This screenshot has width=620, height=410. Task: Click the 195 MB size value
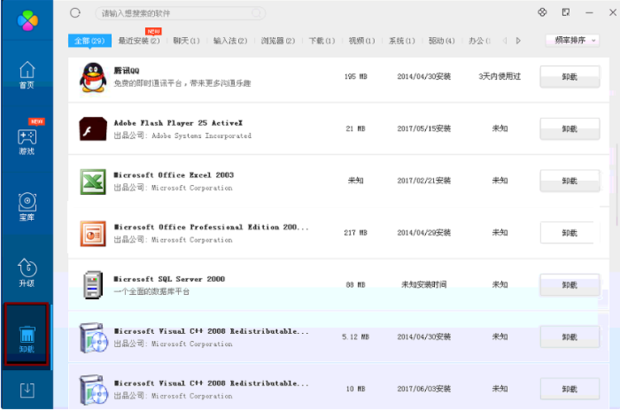tap(355, 76)
